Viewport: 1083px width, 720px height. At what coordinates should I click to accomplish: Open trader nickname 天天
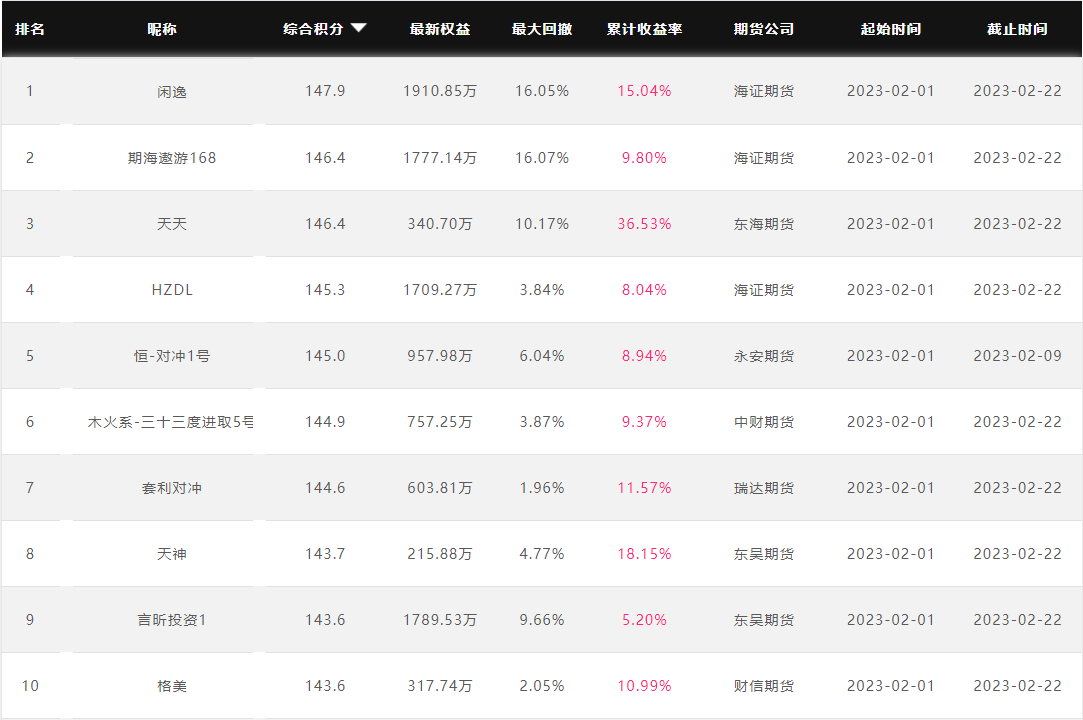(172, 224)
